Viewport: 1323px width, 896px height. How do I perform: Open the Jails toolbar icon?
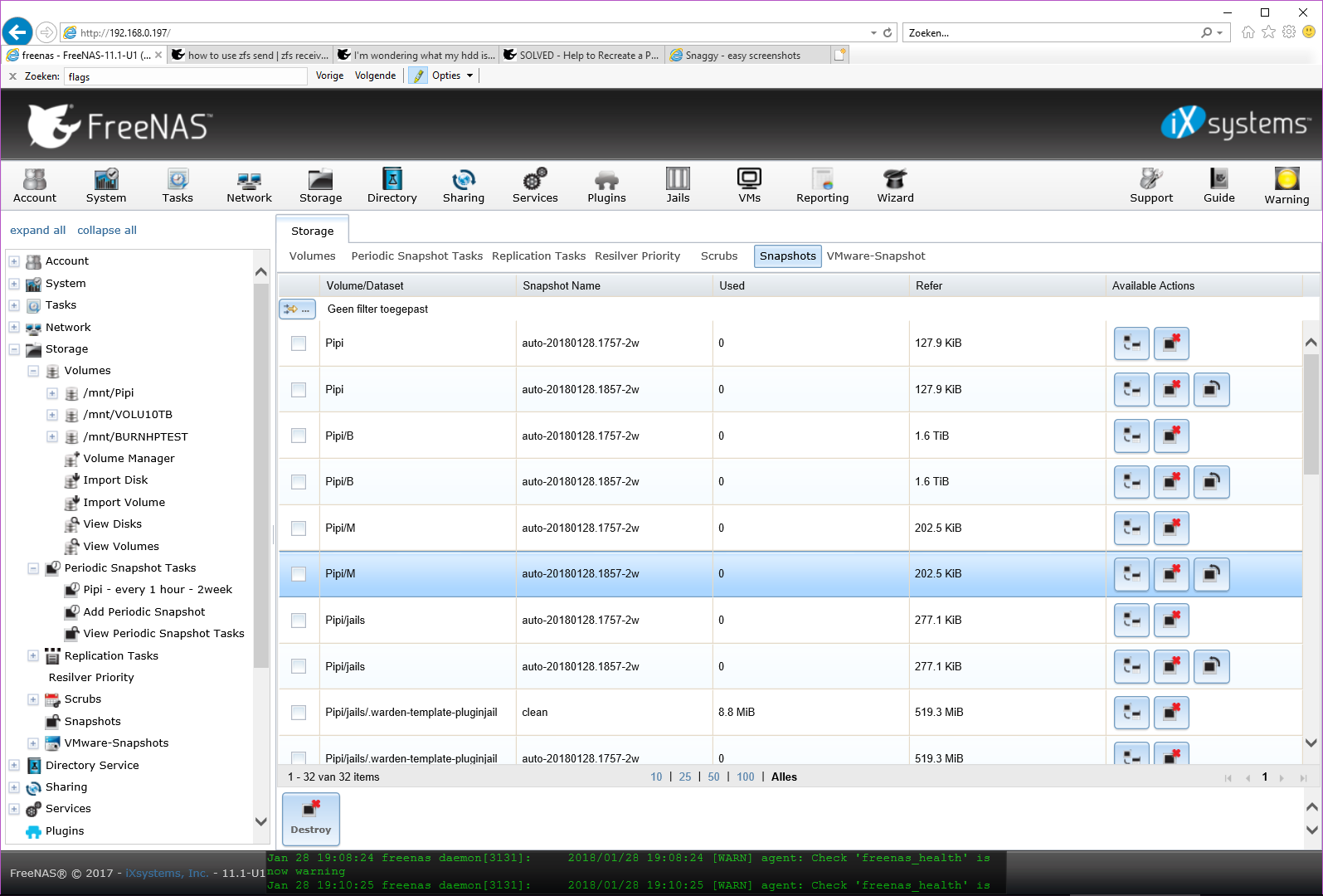pyautogui.click(x=678, y=186)
